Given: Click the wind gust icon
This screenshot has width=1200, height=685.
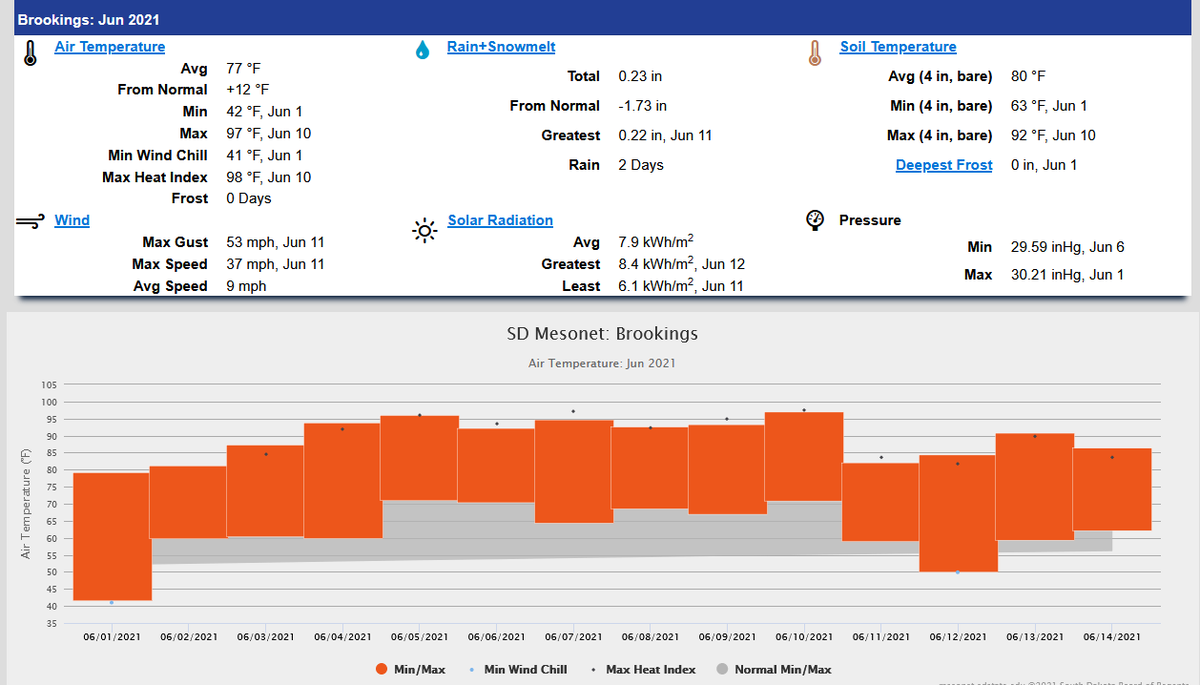Looking at the screenshot, I should pos(31,221).
